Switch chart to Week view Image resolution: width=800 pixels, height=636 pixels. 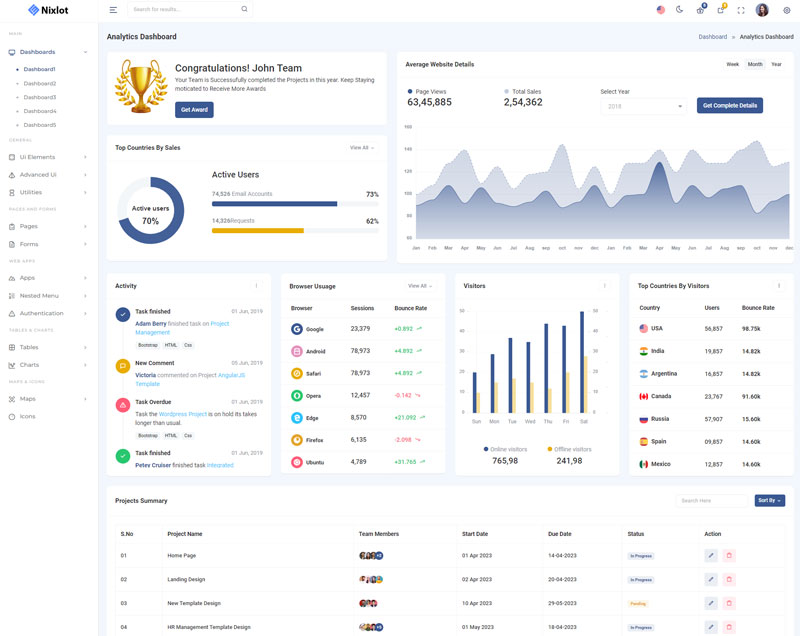coord(732,64)
